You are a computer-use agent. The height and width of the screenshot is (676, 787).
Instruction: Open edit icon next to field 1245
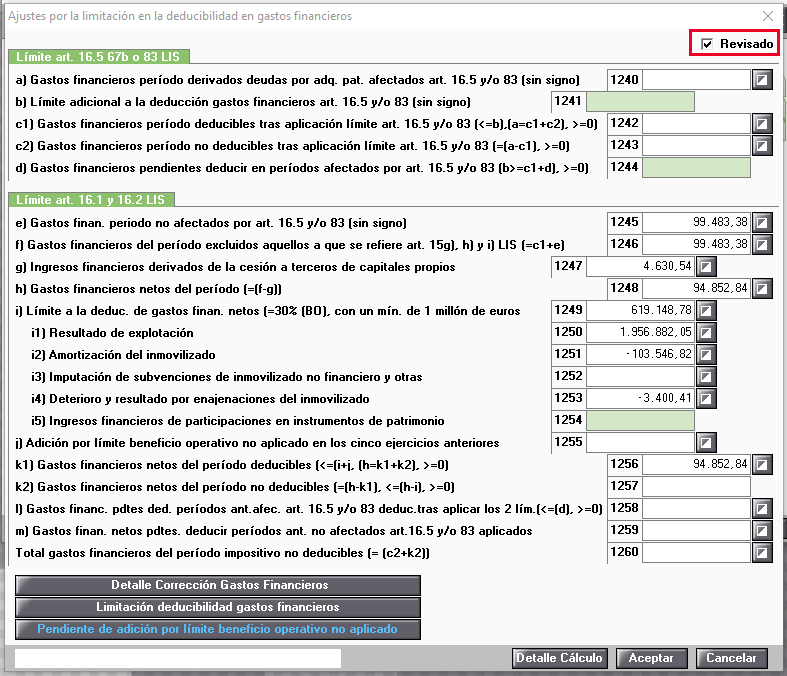[x=762, y=222]
